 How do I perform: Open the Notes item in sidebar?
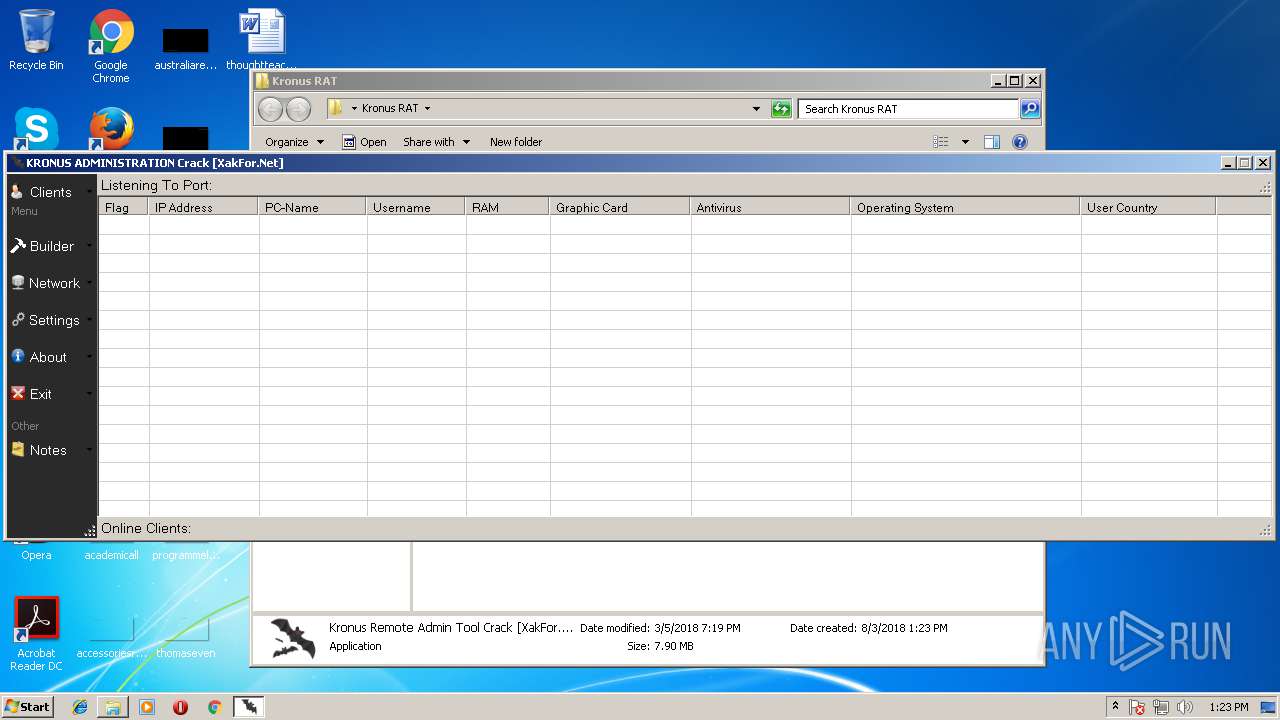point(50,450)
